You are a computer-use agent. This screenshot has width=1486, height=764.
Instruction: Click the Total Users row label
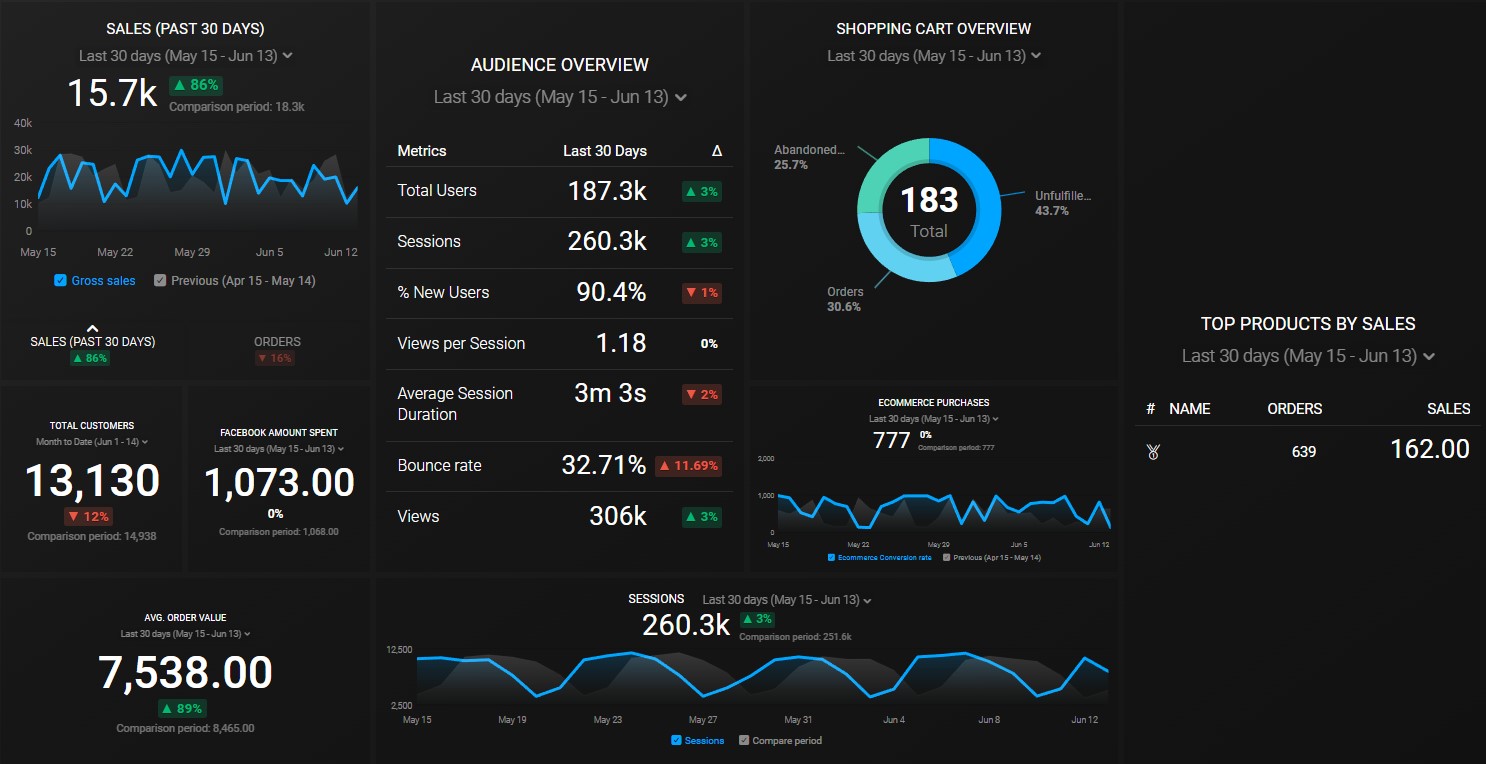pos(437,191)
